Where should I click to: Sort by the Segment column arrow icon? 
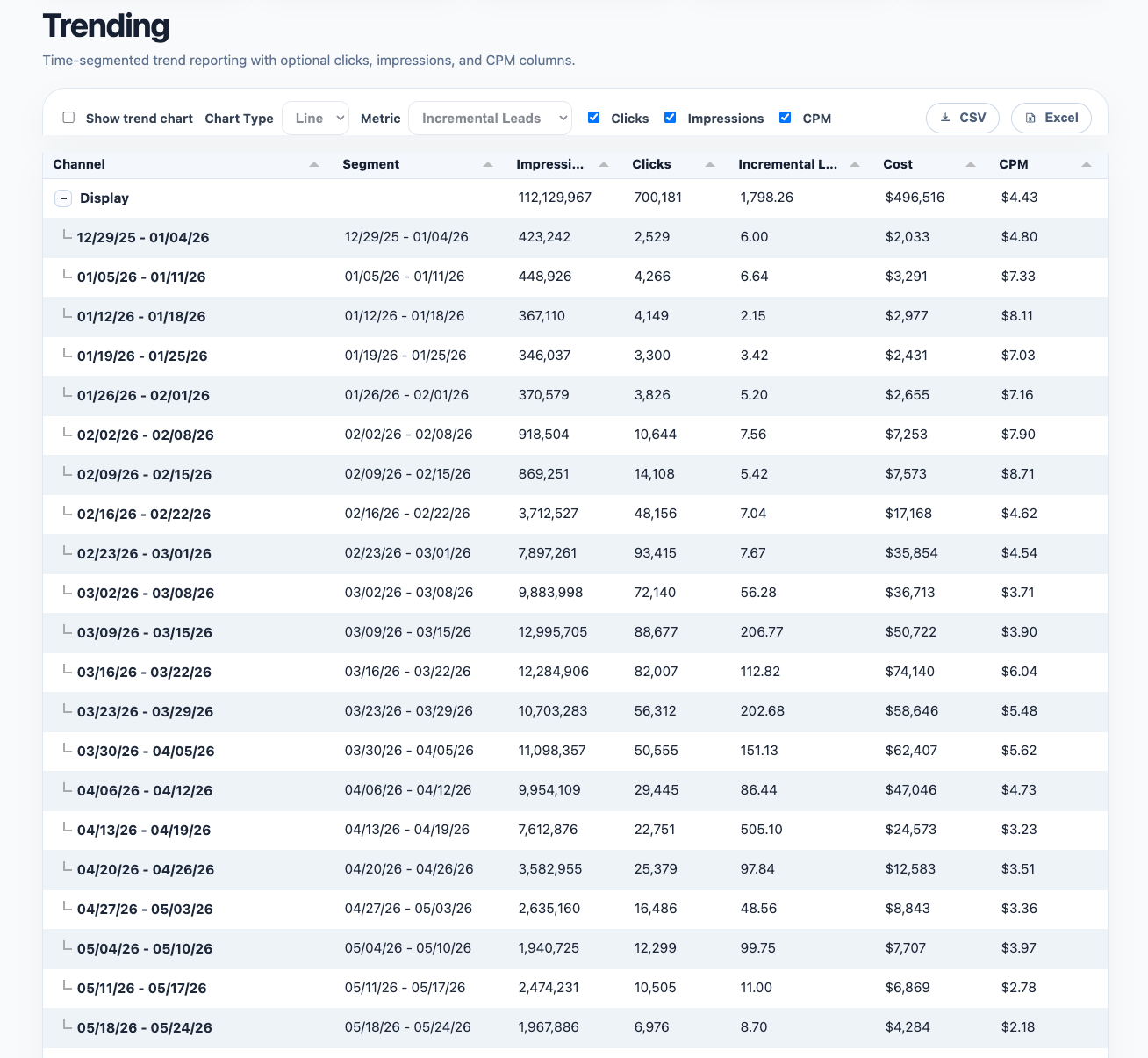[488, 164]
